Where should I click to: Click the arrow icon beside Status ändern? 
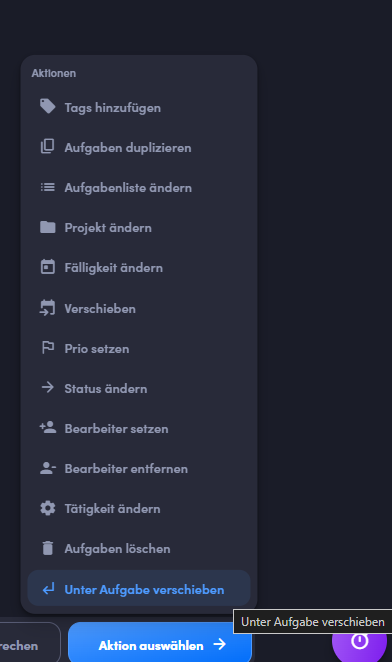[47, 387]
